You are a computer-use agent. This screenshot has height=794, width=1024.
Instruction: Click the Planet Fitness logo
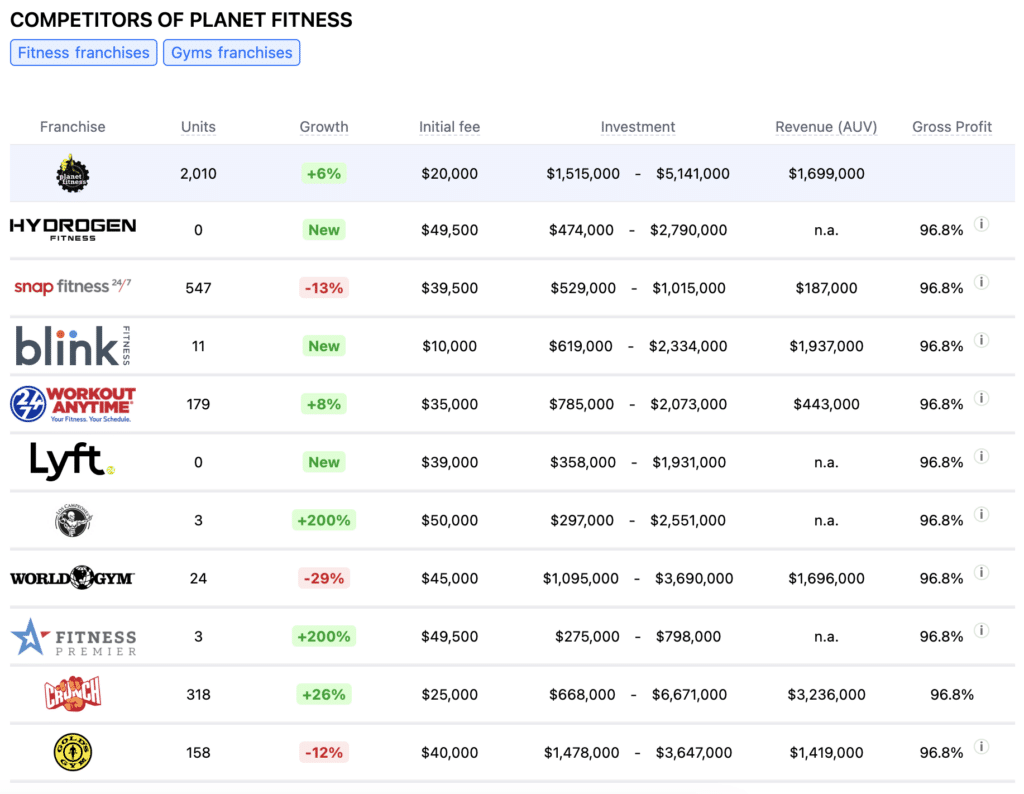coord(72,174)
